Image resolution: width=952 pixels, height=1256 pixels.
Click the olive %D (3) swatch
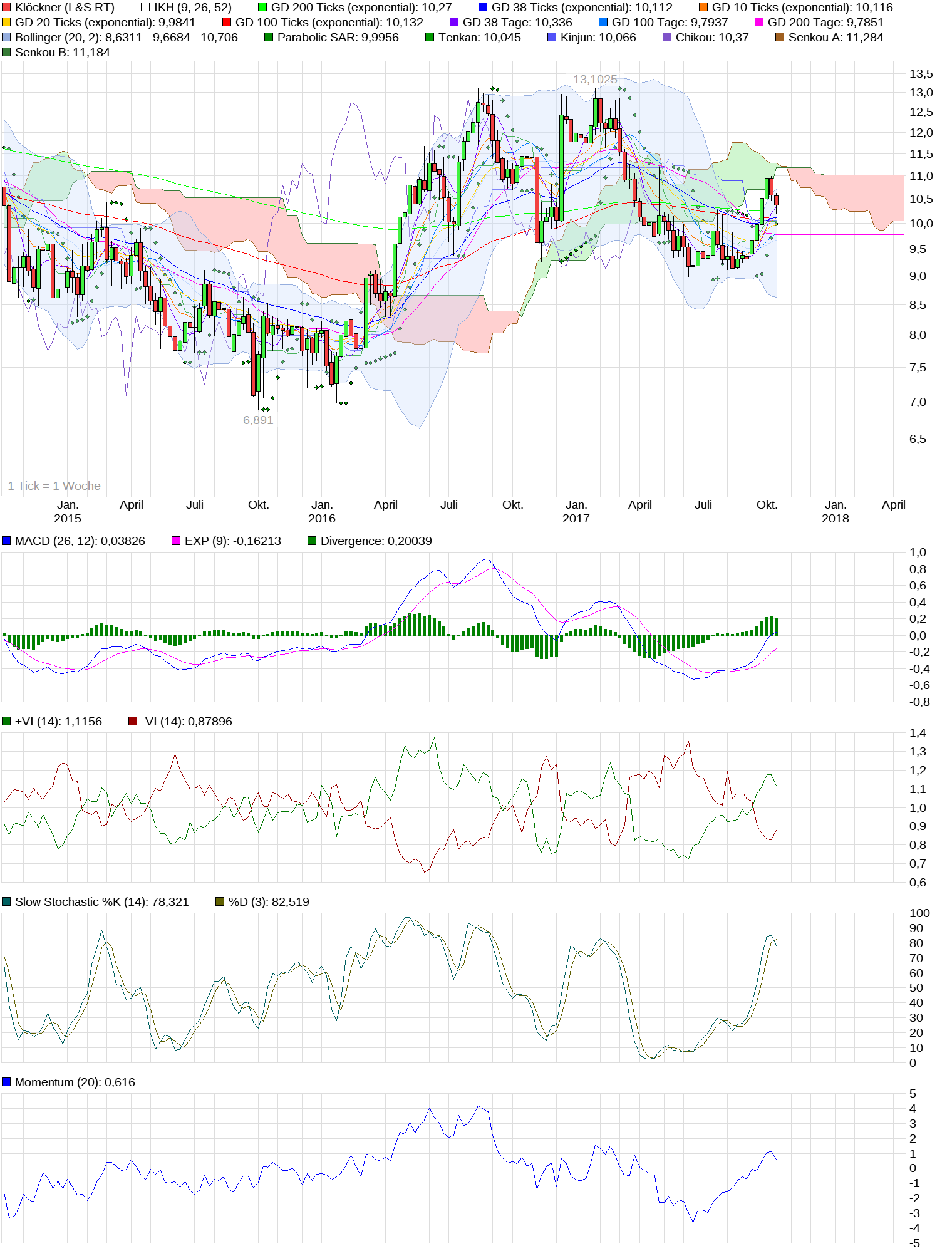(220, 902)
